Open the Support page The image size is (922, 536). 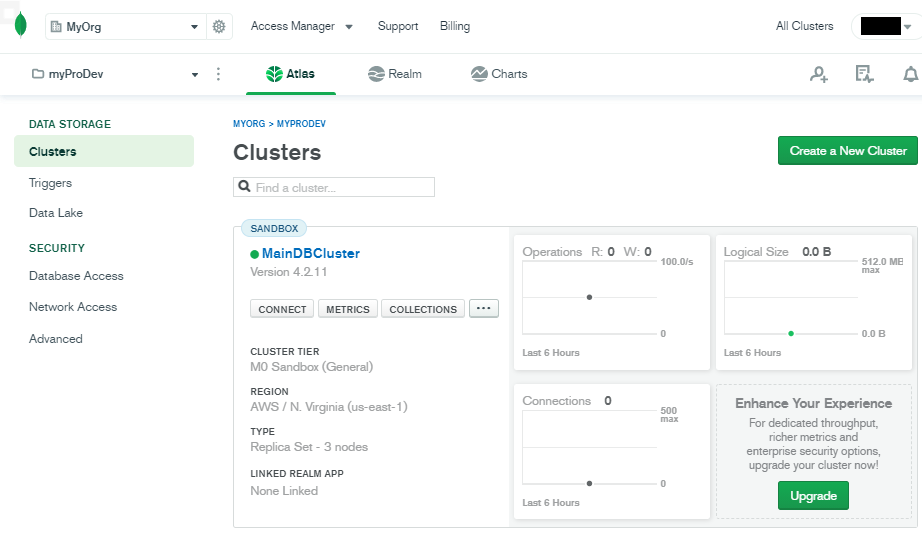coord(397,26)
